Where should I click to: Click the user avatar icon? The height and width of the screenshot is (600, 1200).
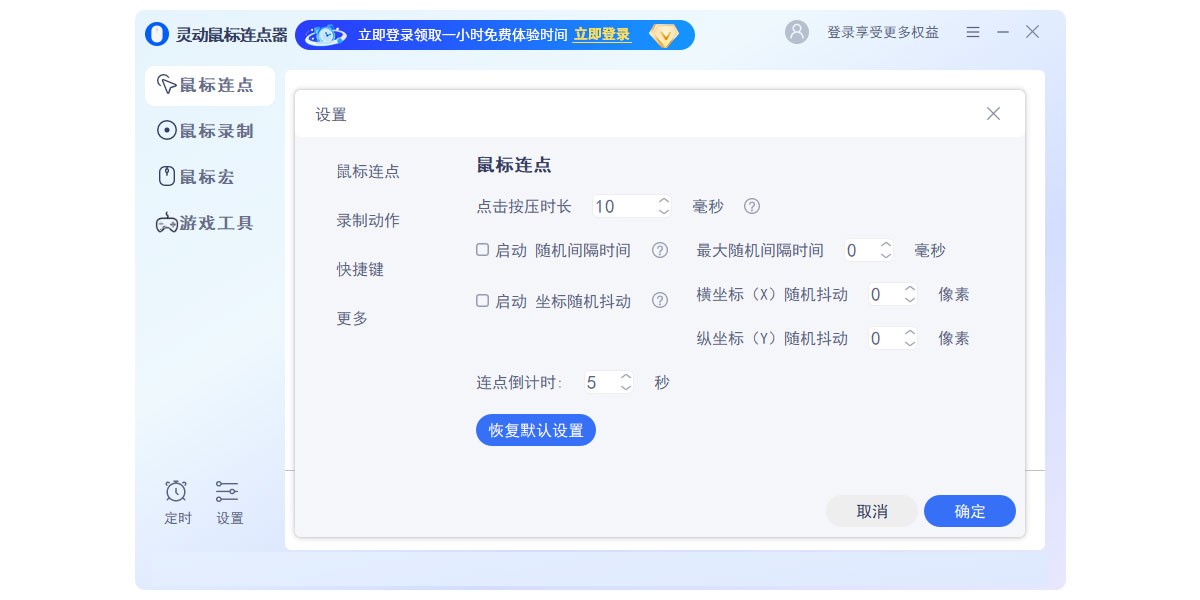(797, 32)
